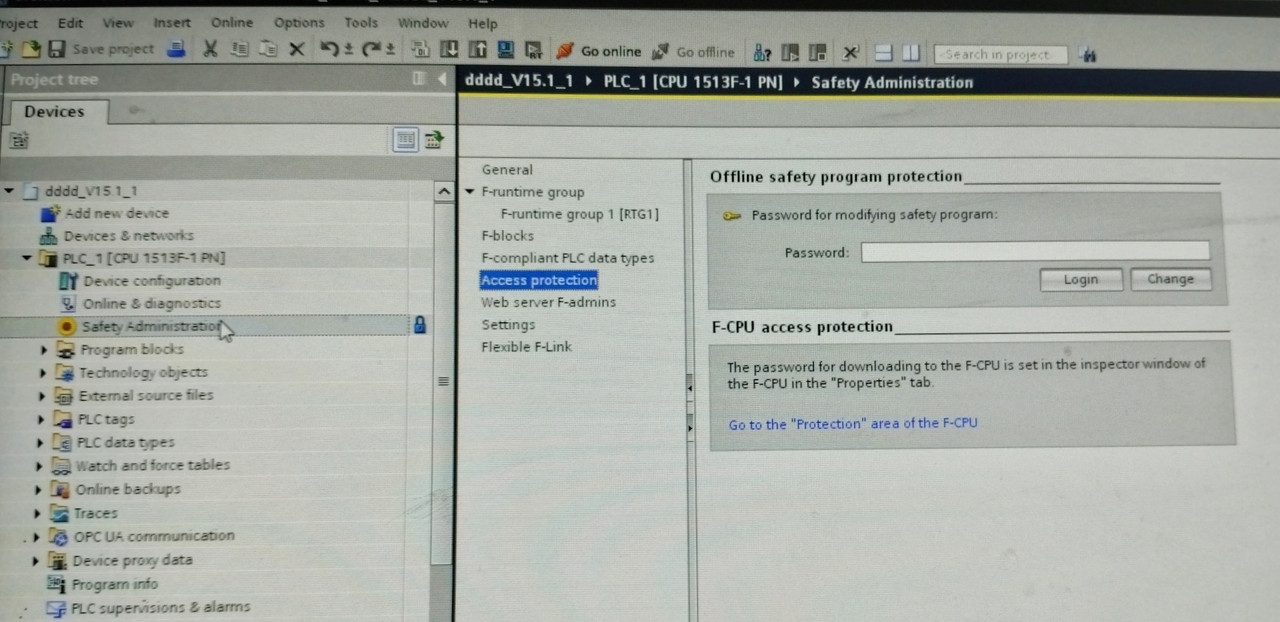
Task: Click the green-arrow icon in Project tree toolbar
Action: [434, 140]
